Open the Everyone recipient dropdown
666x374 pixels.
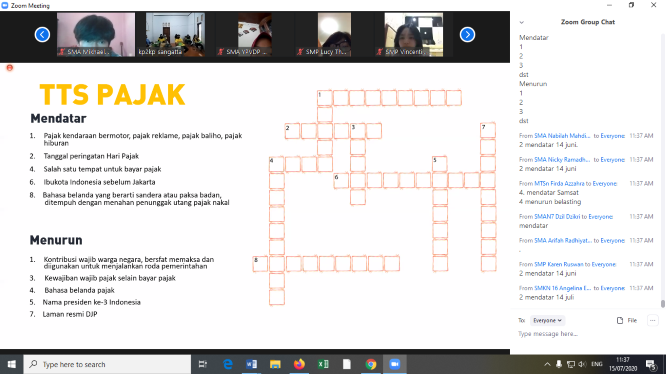pos(547,321)
